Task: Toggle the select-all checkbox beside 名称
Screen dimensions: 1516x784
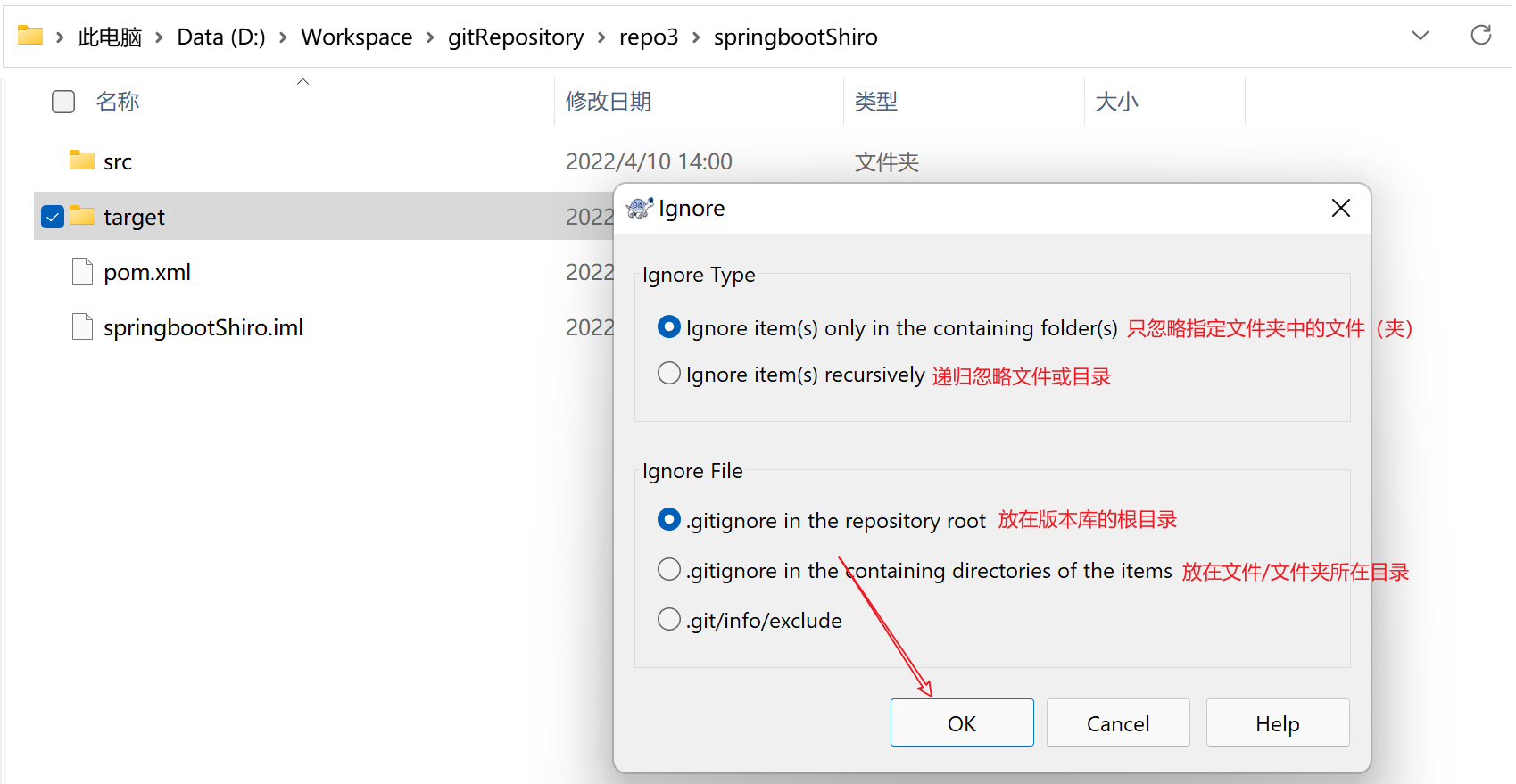Action: pos(63,102)
